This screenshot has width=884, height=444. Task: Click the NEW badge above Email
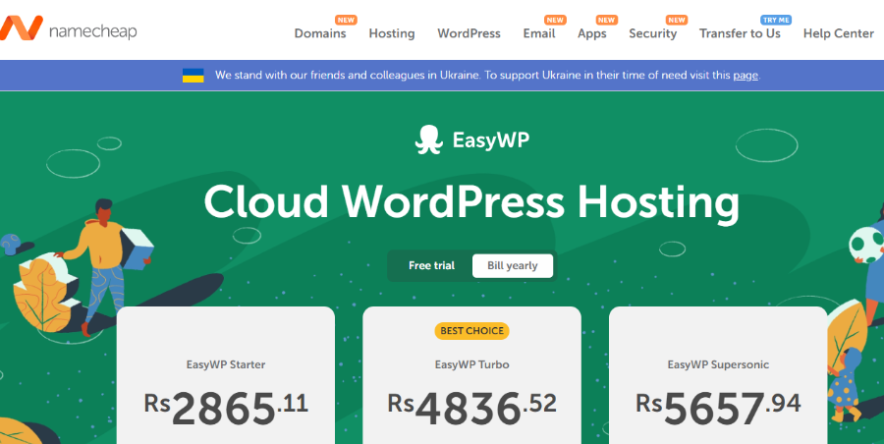(x=555, y=20)
